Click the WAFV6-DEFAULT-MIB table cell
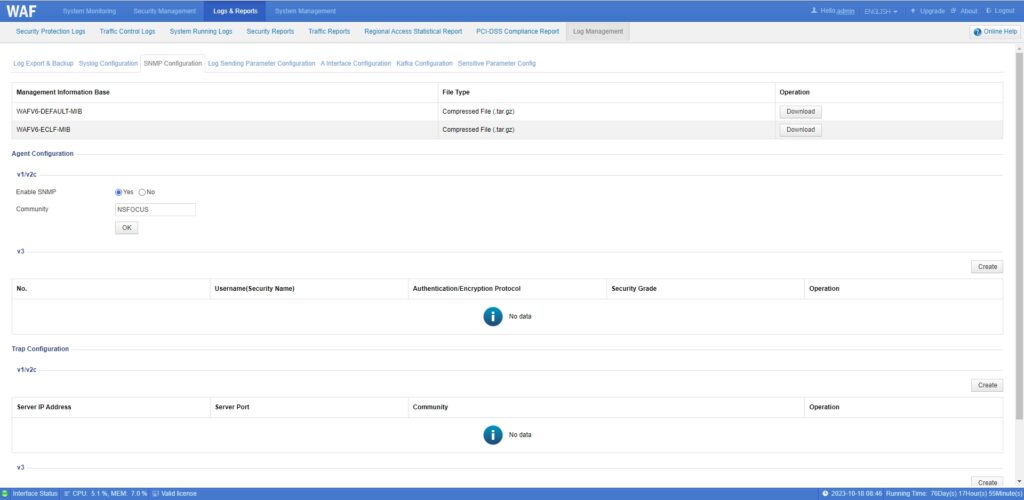Viewport: 1024px width, 500px height. [225, 112]
